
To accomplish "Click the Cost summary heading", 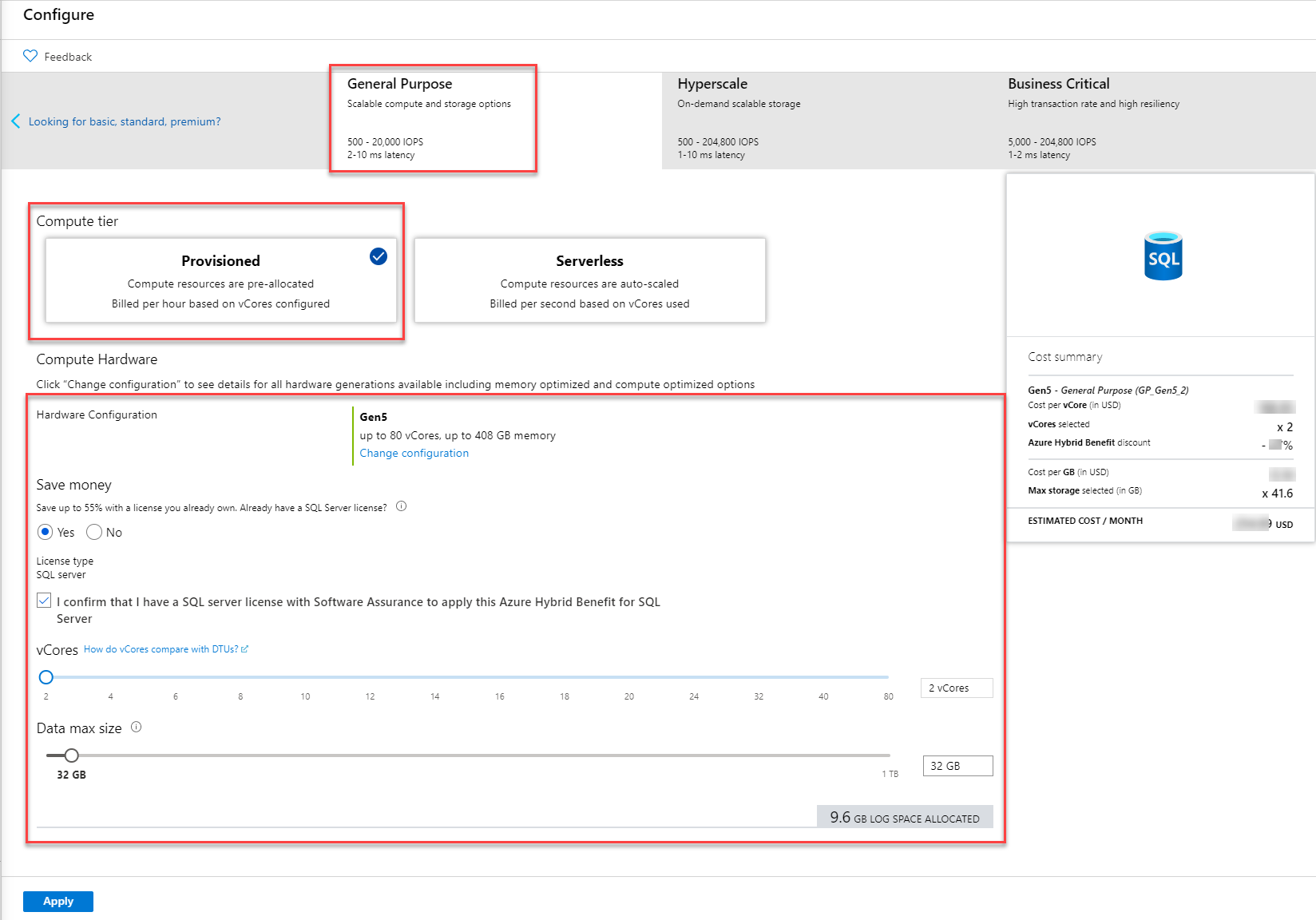I will [x=1065, y=357].
